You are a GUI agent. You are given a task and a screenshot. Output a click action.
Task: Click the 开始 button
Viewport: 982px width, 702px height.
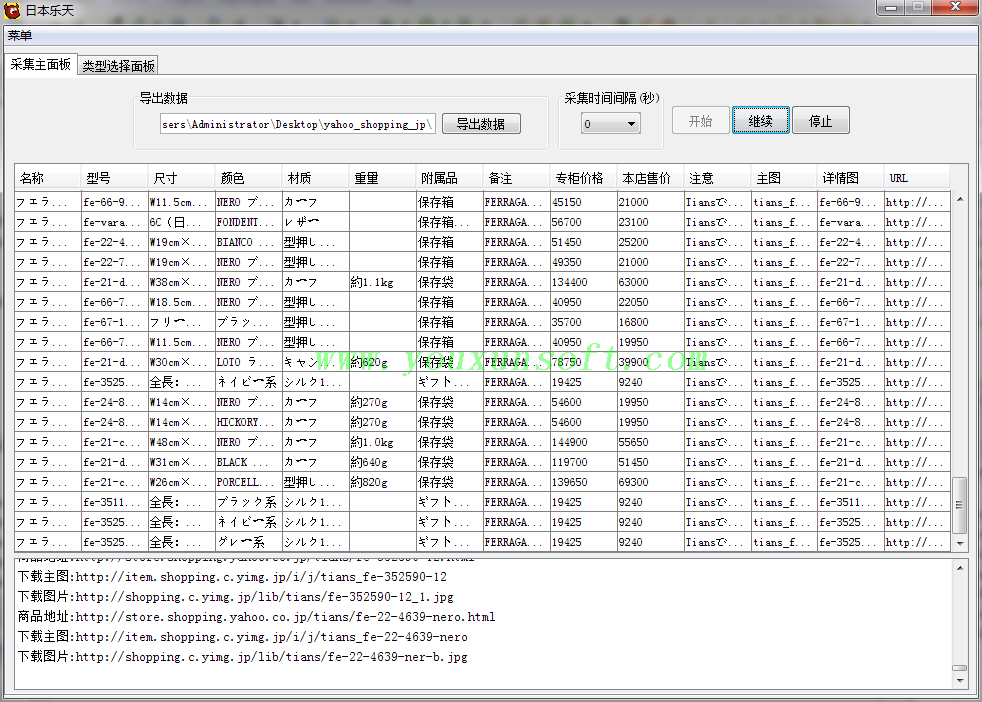tap(701, 121)
